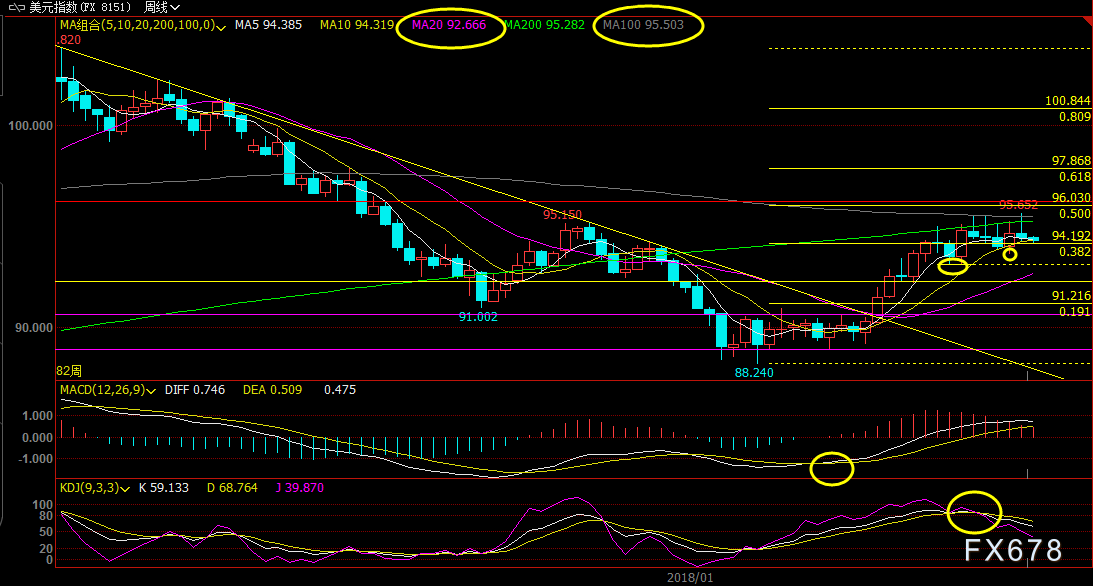The height and width of the screenshot is (586, 1093).
Task: Click the MACD histogram value 0.475
Action: coord(340,390)
